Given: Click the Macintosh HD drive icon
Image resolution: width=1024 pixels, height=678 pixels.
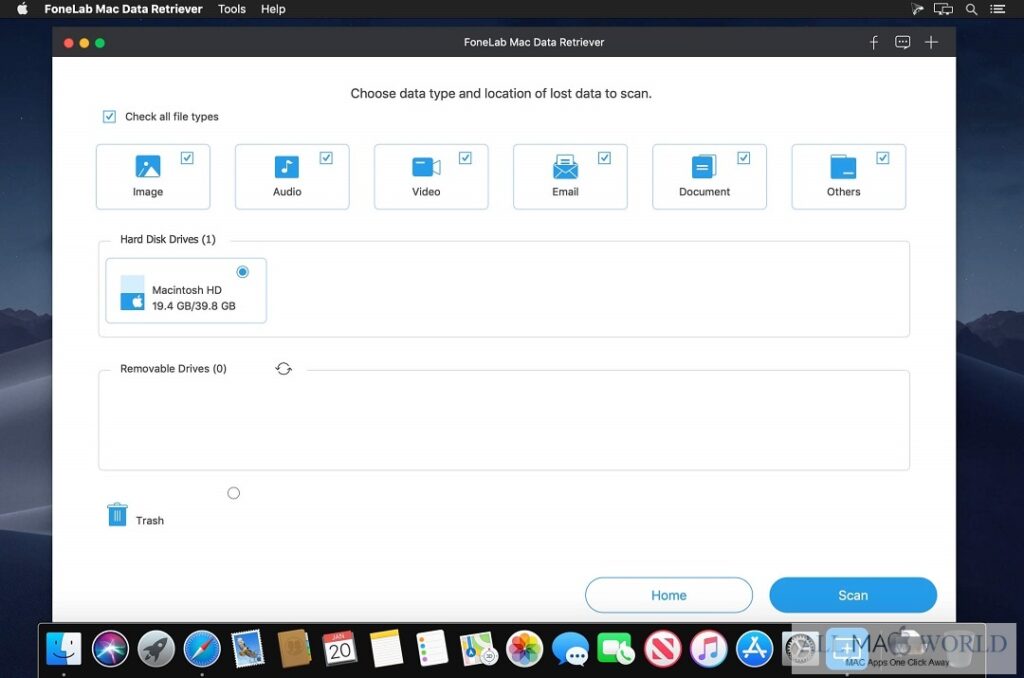Looking at the screenshot, I should click(x=133, y=293).
